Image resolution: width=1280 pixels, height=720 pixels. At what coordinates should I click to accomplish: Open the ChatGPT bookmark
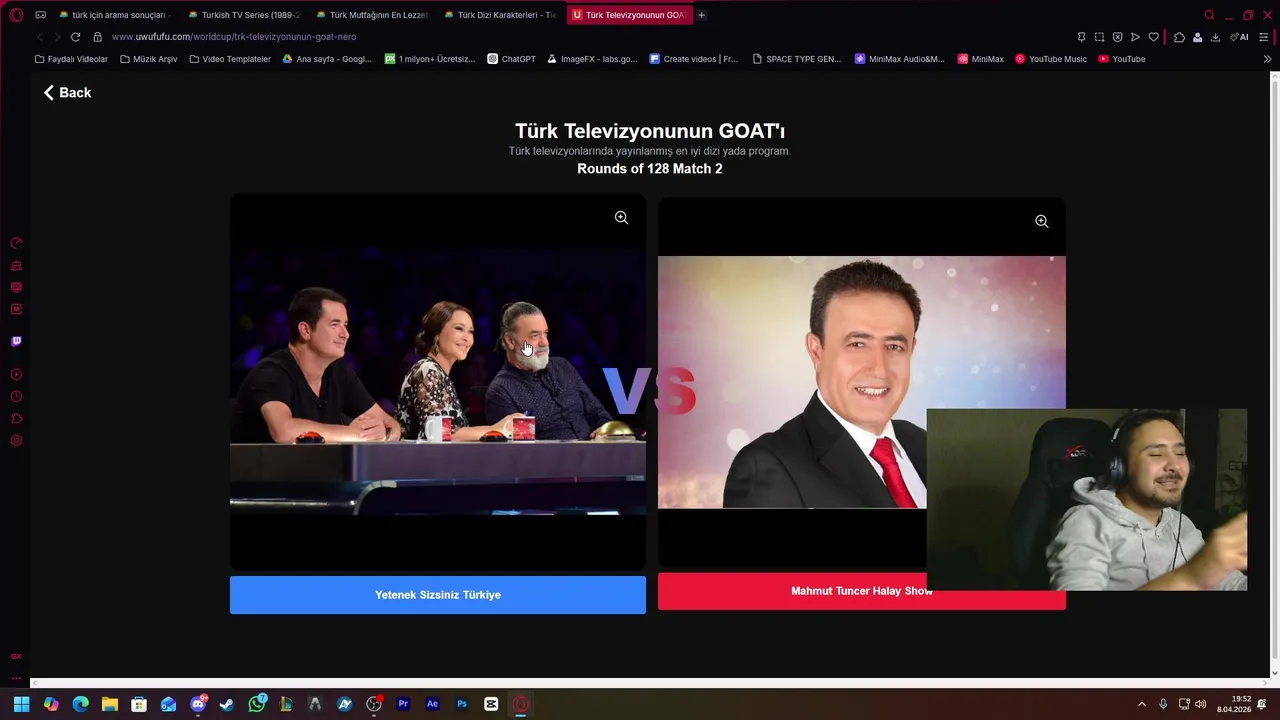(x=511, y=59)
